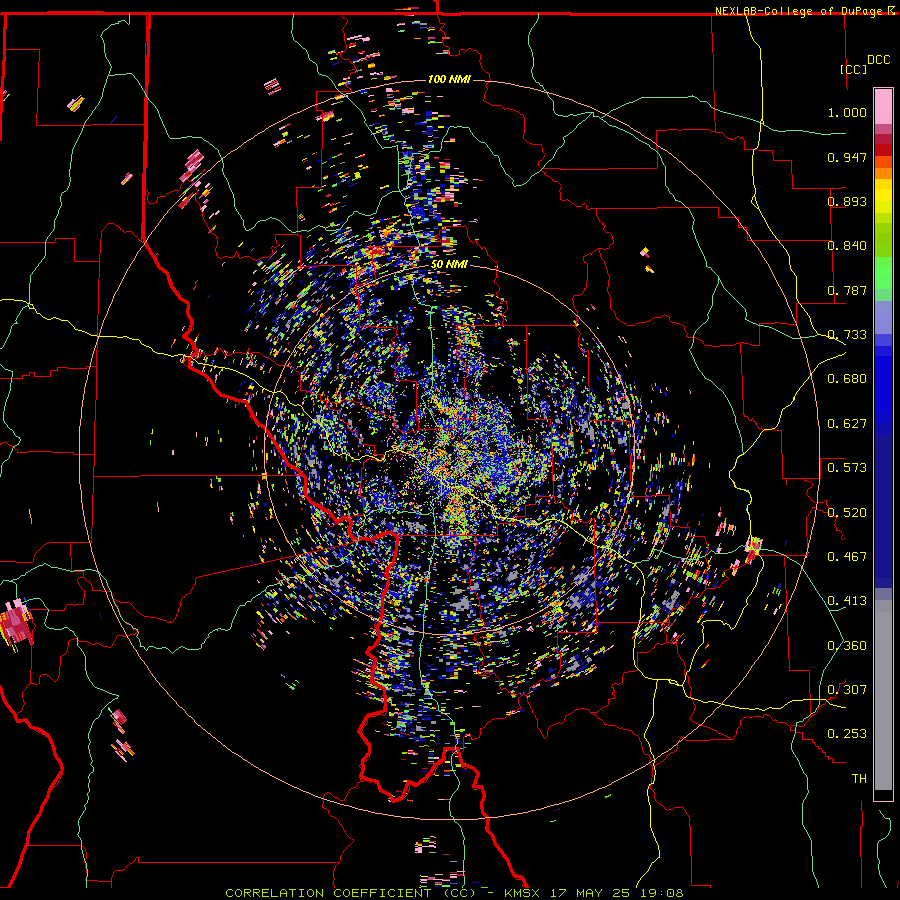The height and width of the screenshot is (900, 900).
Task: Click the 0.520 scale value
Action: tap(847, 513)
